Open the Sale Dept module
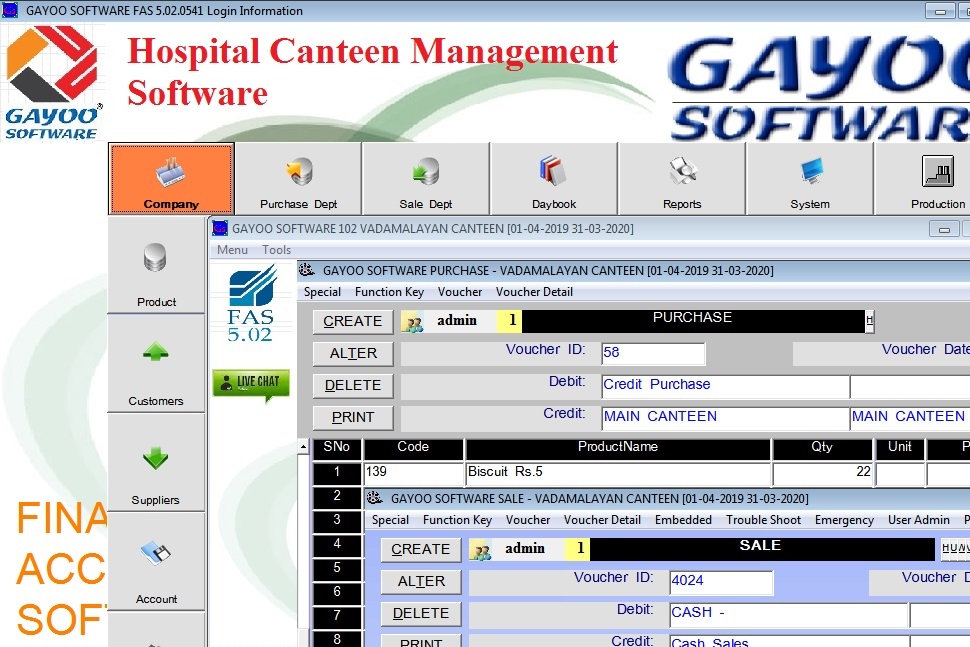The height and width of the screenshot is (647, 970). tap(426, 179)
